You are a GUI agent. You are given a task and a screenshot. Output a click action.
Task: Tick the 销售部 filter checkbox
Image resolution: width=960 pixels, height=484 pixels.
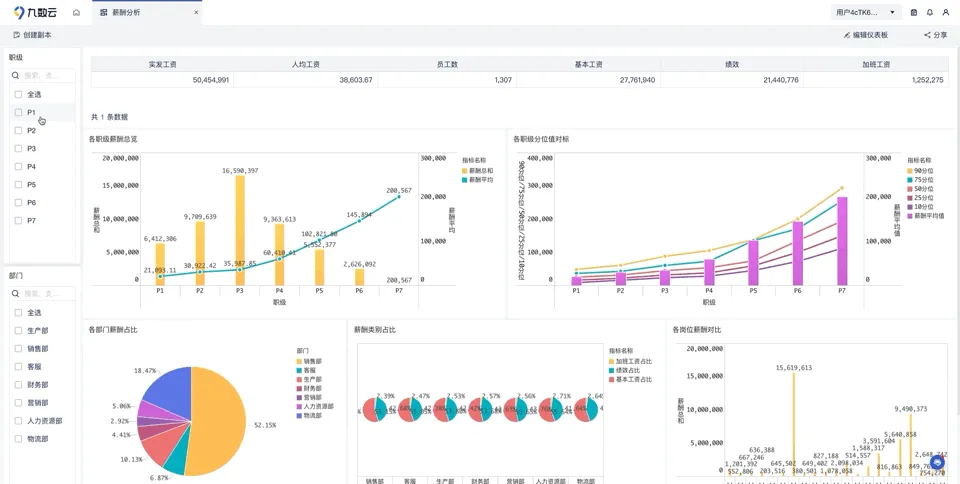click(18, 349)
